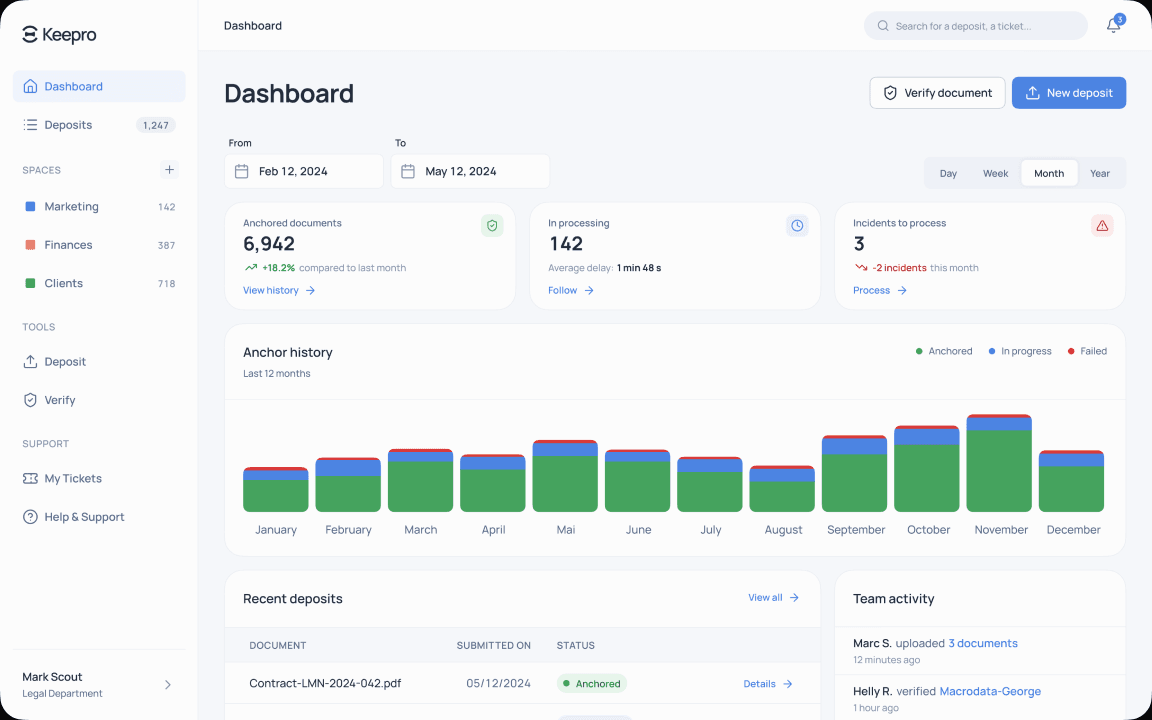Click the Help & Support question icon
The image size is (1152, 720).
tap(30, 516)
